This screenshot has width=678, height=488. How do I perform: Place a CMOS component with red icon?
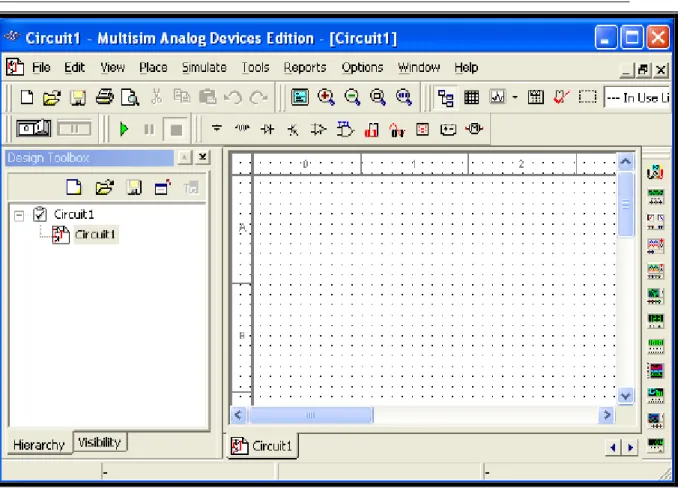[371, 130]
